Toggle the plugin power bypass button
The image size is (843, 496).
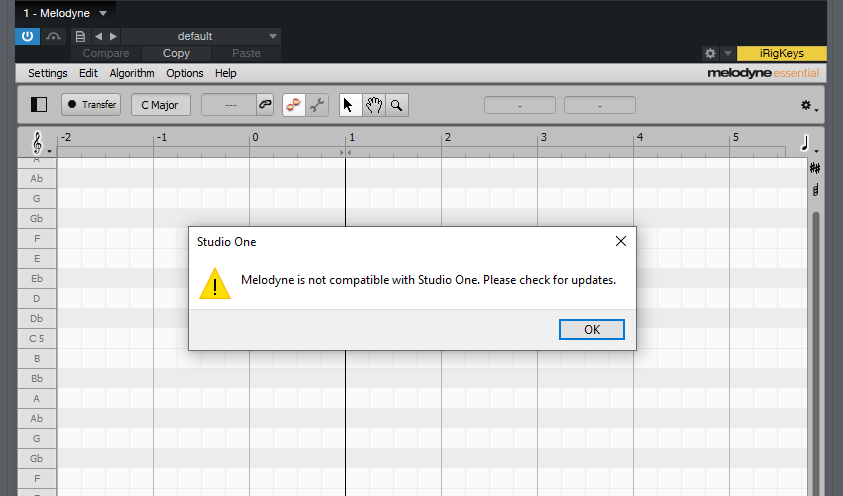coord(27,36)
